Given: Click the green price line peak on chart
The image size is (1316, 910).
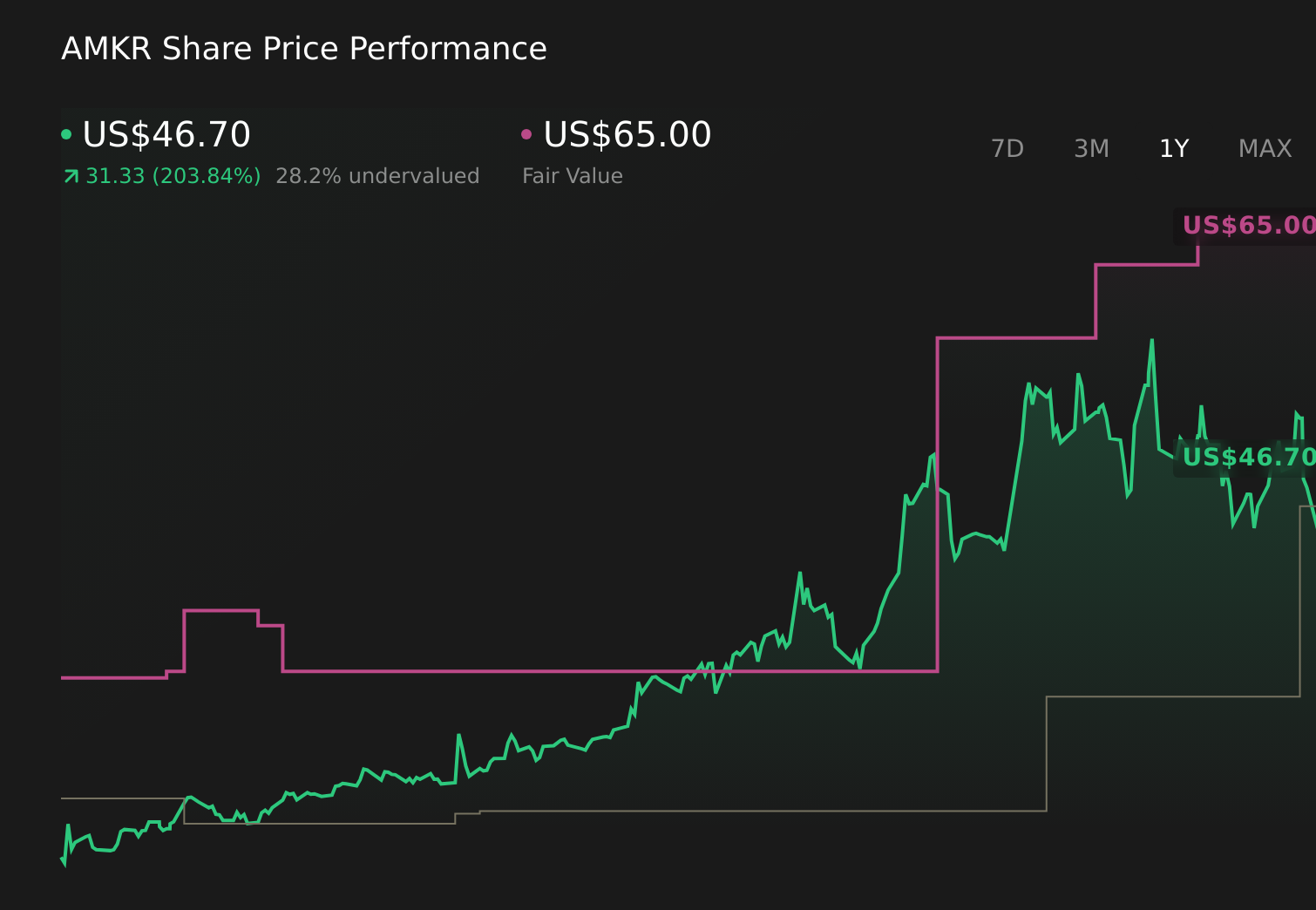Looking at the screenshot, I should click(x=1150, y=340).
